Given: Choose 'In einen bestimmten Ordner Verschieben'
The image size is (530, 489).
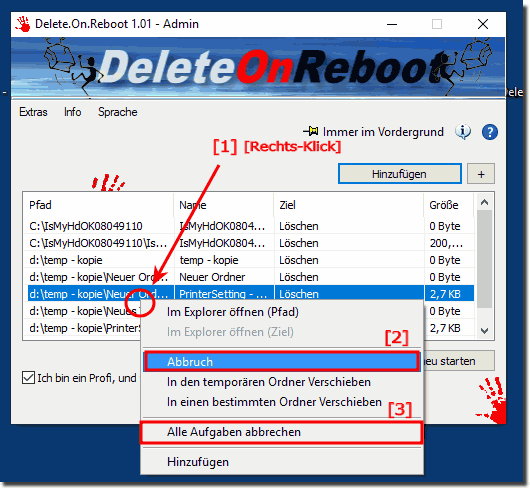Looking at the screenshot, I should click(282, 402).
